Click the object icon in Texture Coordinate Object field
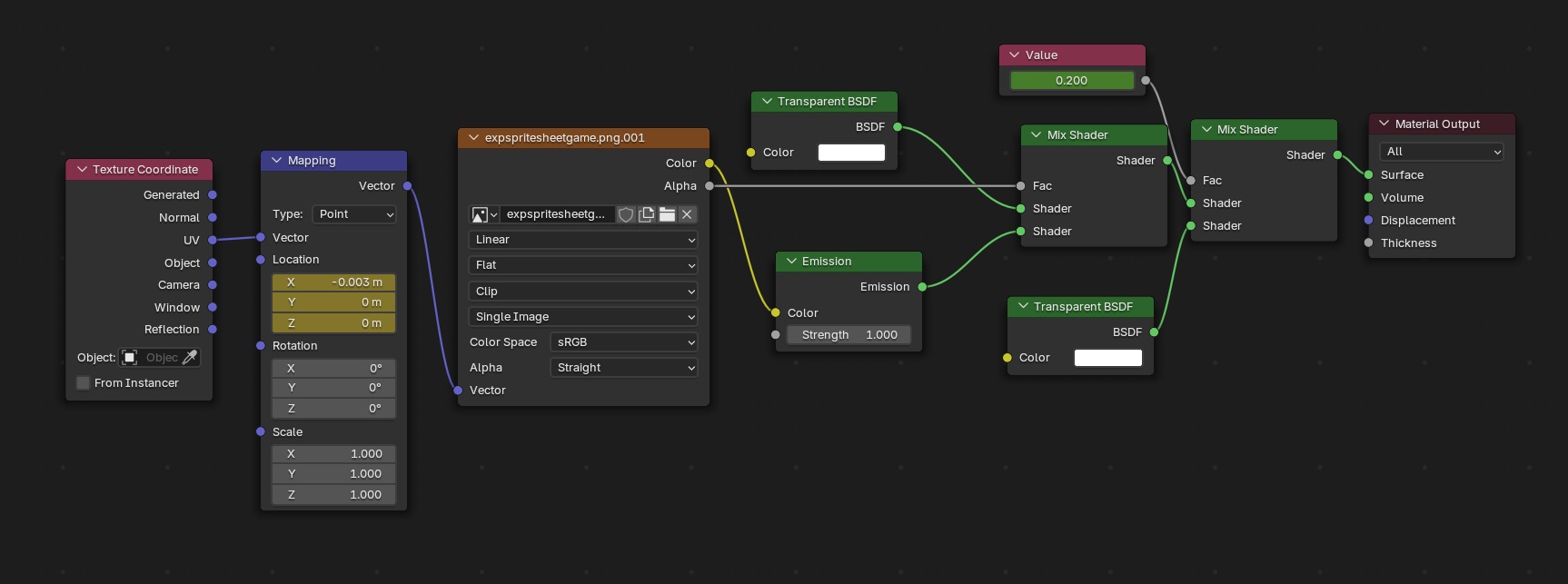Viewport: 1568px width, 584px height. tap(130, 358)
